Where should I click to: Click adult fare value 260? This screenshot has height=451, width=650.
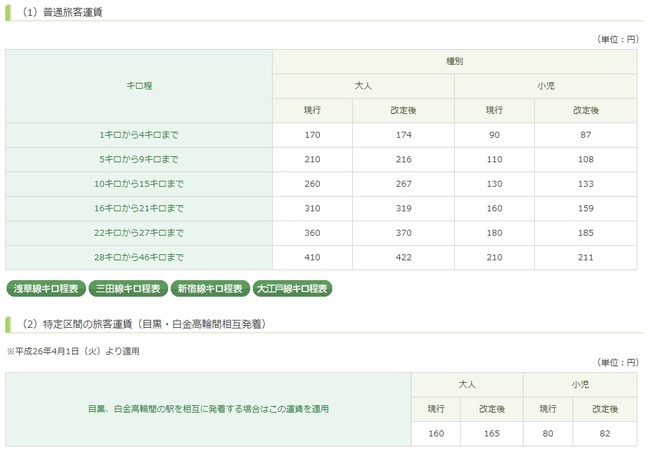click(x=312, y=184)
